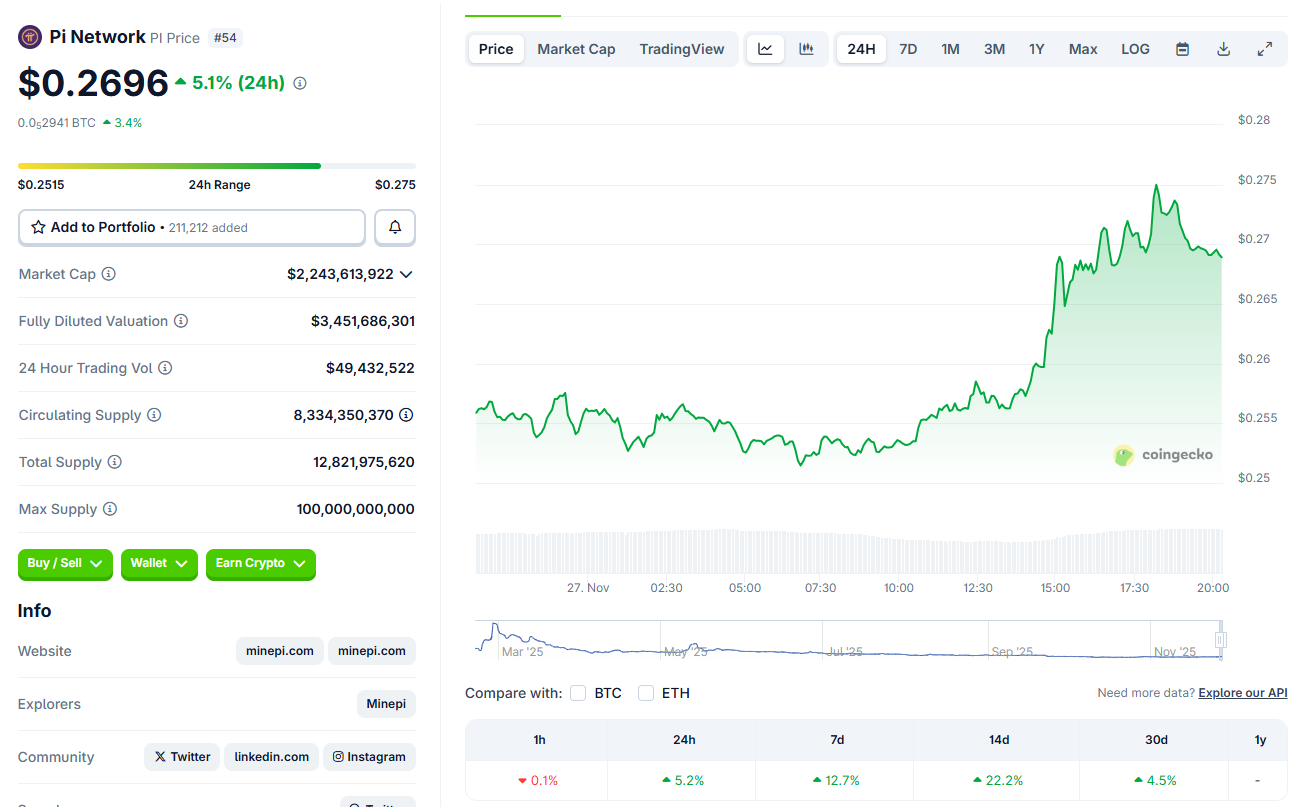Screen dimensions: 1294x811
Task: Click the $3,451,686,301 valuation value
Action: click(363, 321)
